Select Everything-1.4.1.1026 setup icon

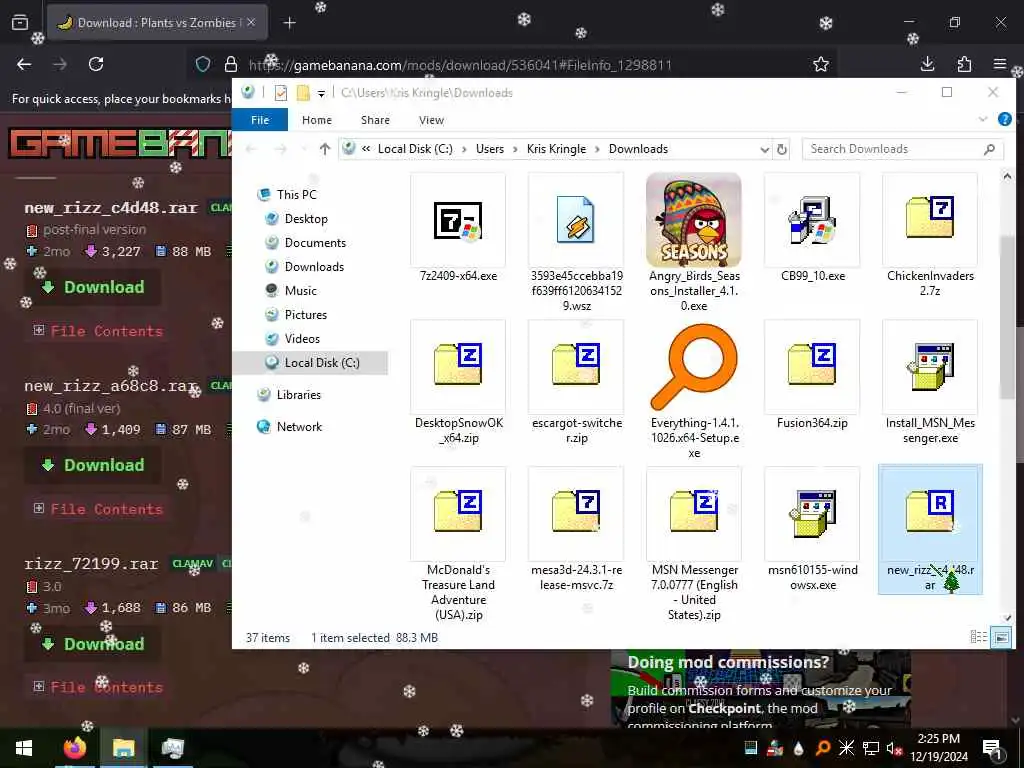(x=694, y=367)
